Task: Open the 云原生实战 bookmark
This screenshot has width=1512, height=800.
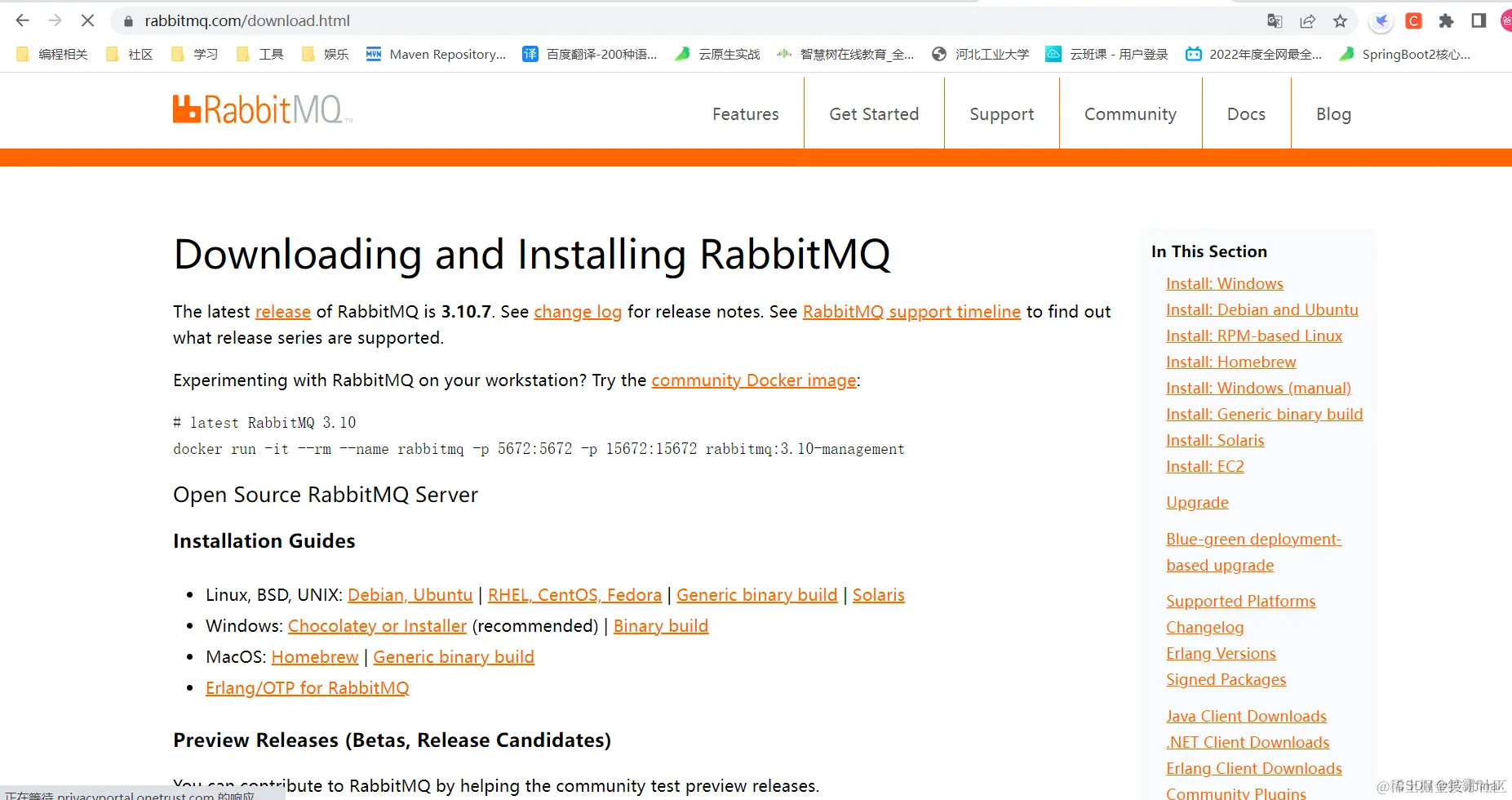Action: pyautogui.click(x=717, y=54)
